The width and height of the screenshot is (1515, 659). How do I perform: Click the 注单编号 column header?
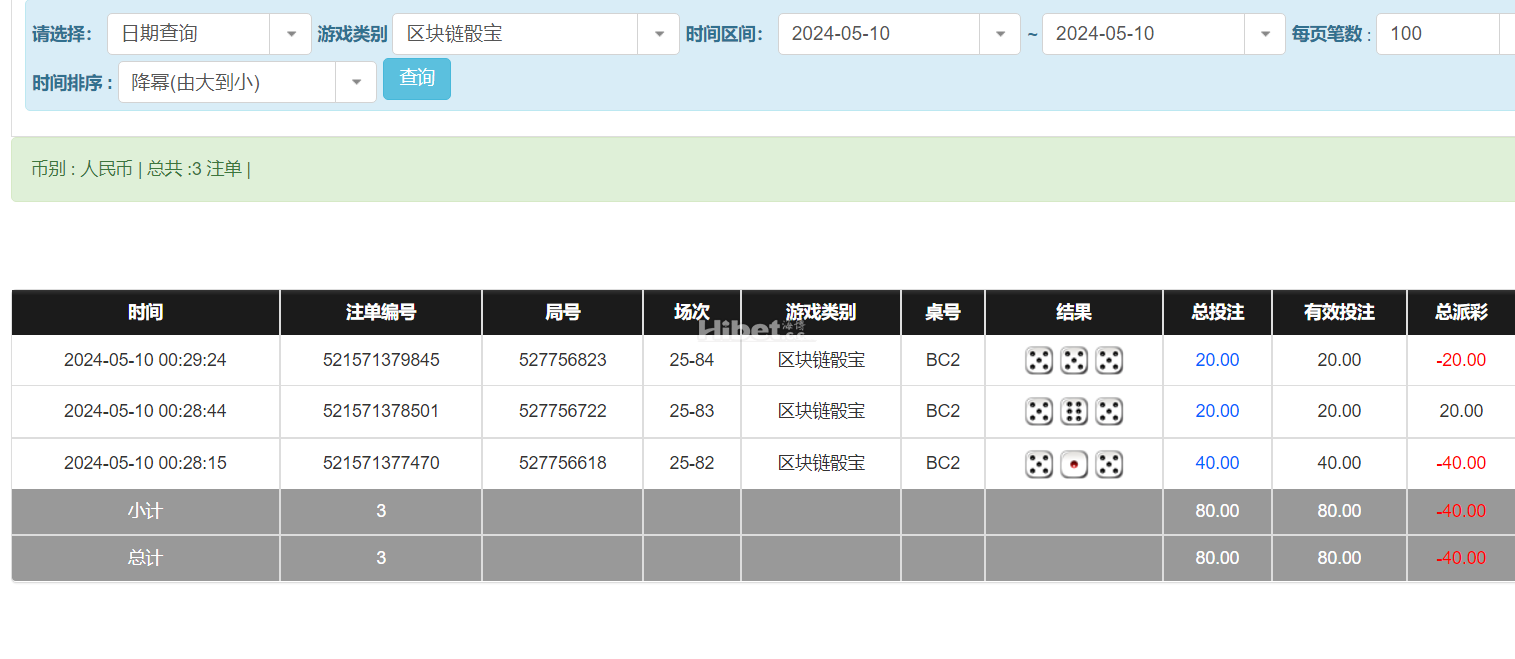pos(381,312)
